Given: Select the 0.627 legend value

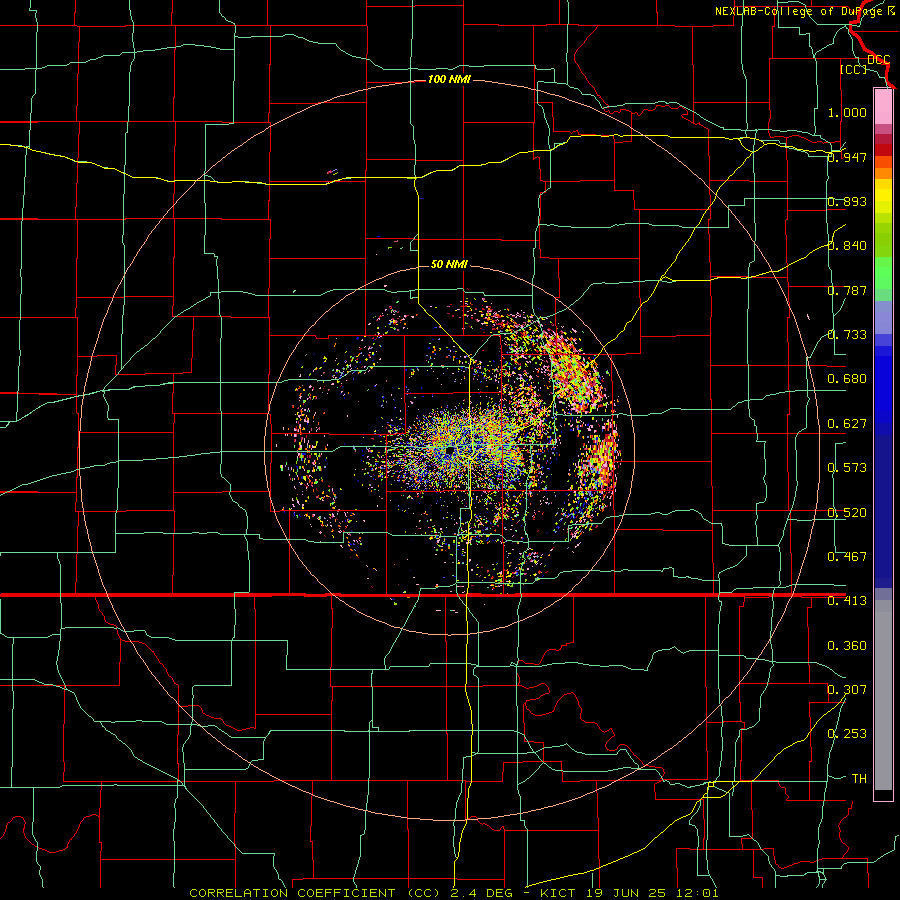Looking at the screenshot, I should tap(847, 424).
